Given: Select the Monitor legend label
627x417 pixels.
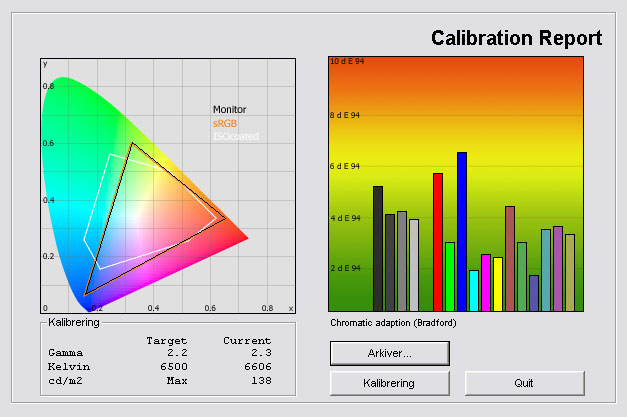Looking at the screenshot, I should [x=230, y=110].
